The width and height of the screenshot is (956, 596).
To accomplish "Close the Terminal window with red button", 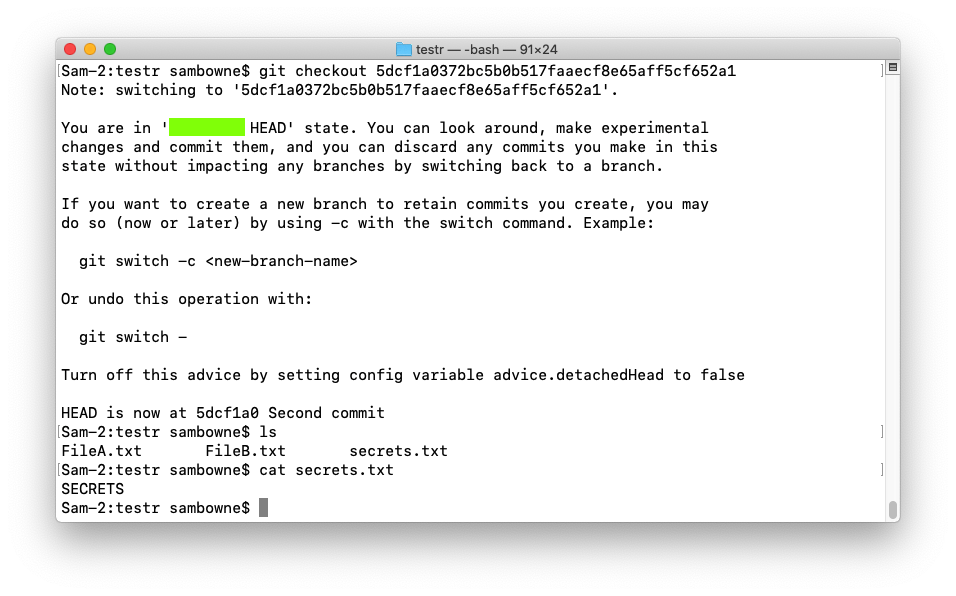I will pos(70,49).
